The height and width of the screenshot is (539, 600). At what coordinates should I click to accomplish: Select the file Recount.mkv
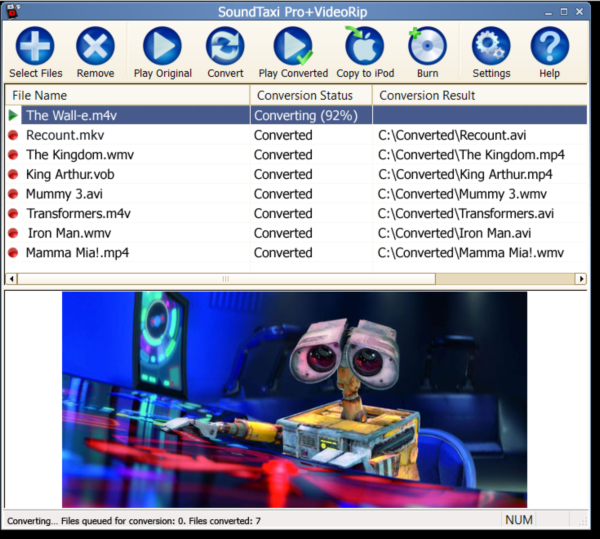(65, 135)
